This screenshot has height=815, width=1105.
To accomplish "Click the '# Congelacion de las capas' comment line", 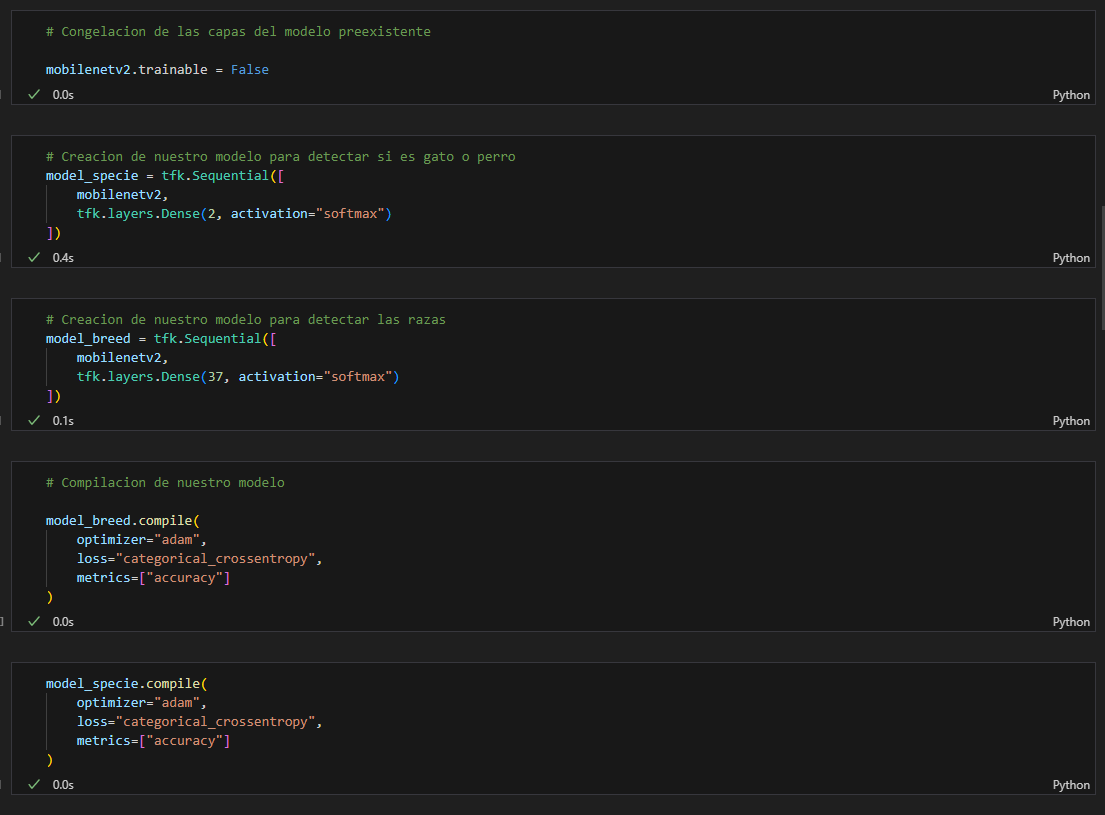I will pyautogui.click(x=238, y=31).
